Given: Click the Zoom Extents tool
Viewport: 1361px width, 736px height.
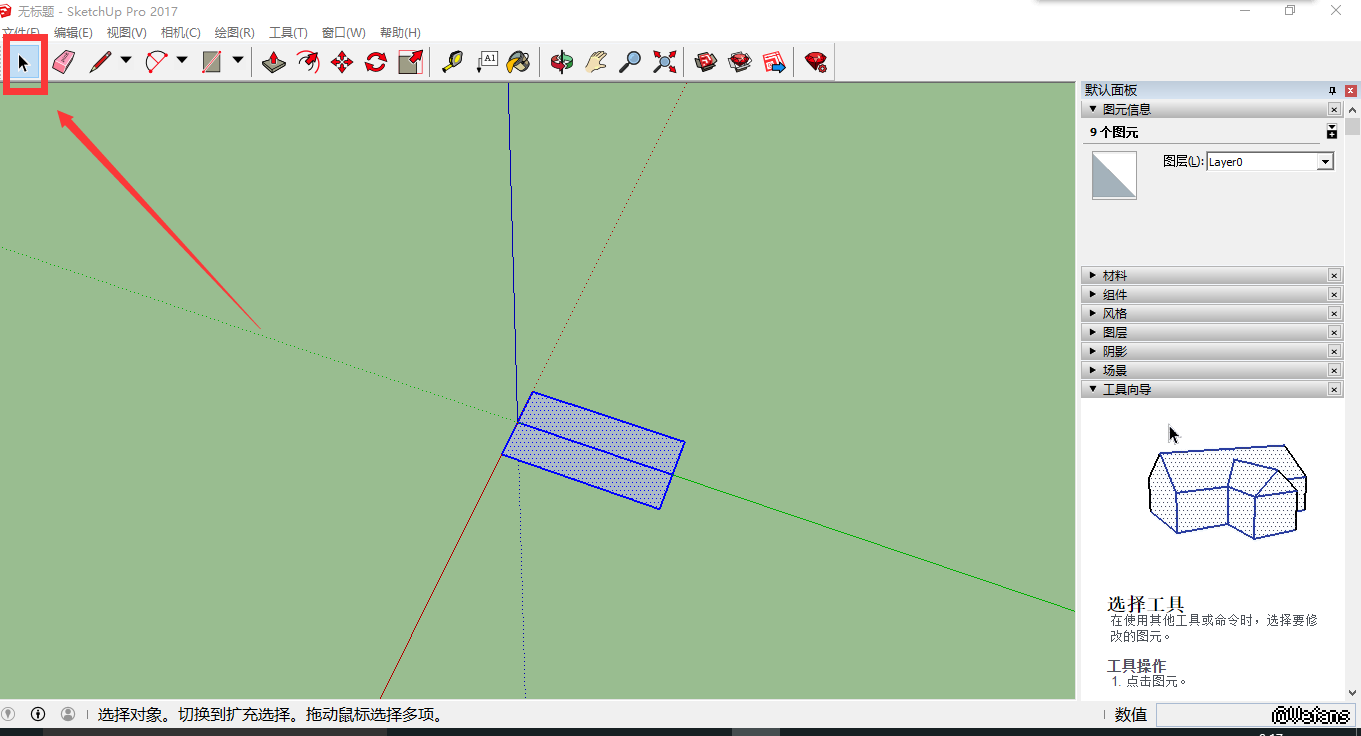Looking at the screenshot, I should [664, 62].
